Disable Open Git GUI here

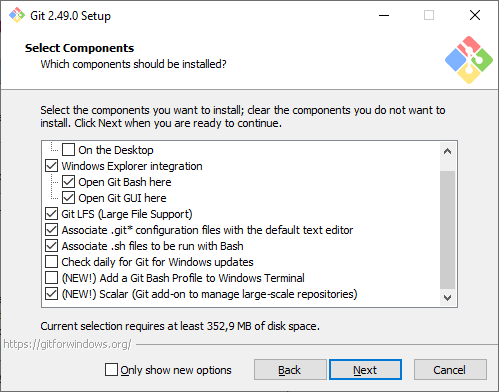pyautogui.click(x=68, y=198)
